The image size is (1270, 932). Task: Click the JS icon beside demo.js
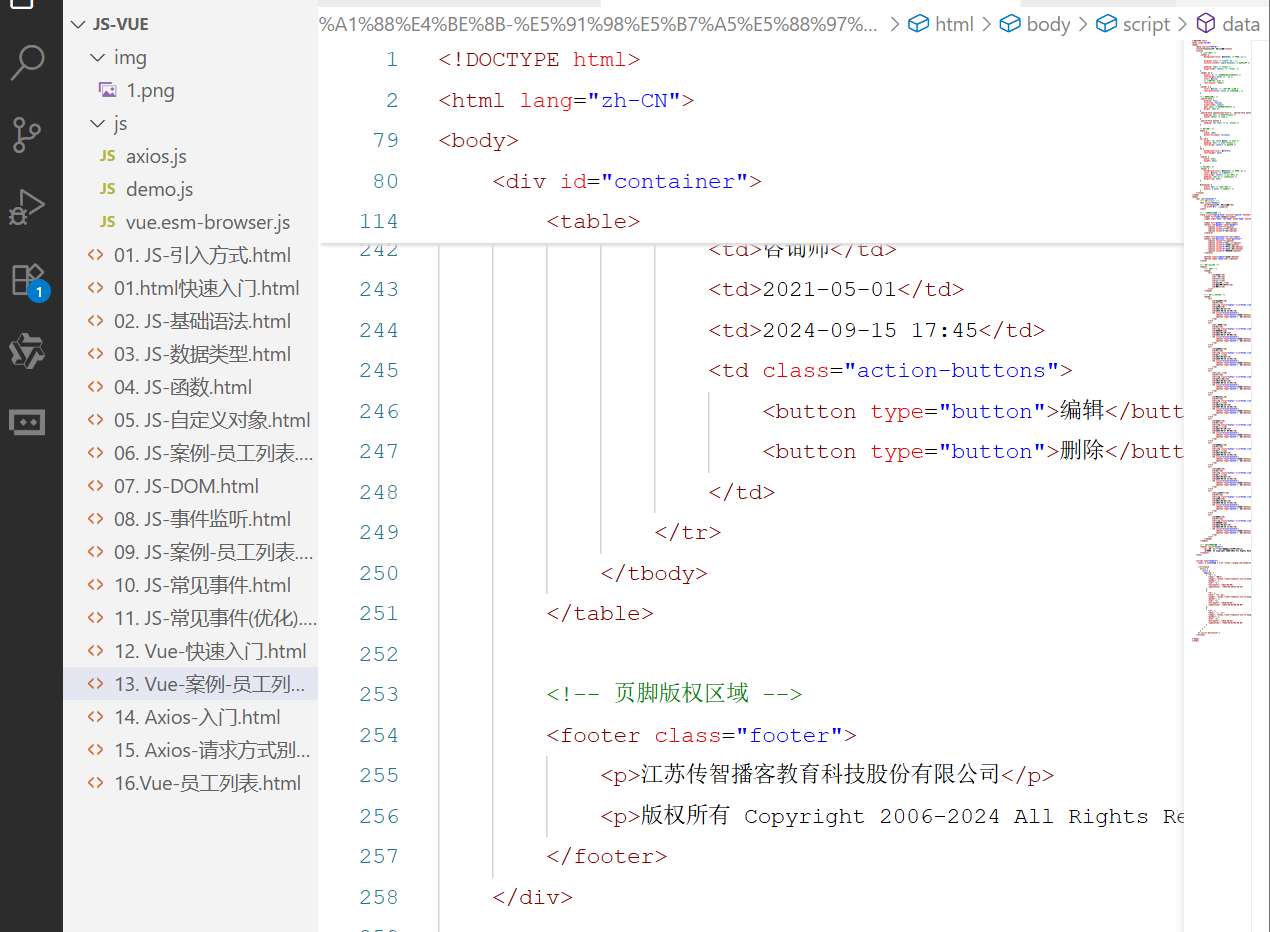point(108,190)
